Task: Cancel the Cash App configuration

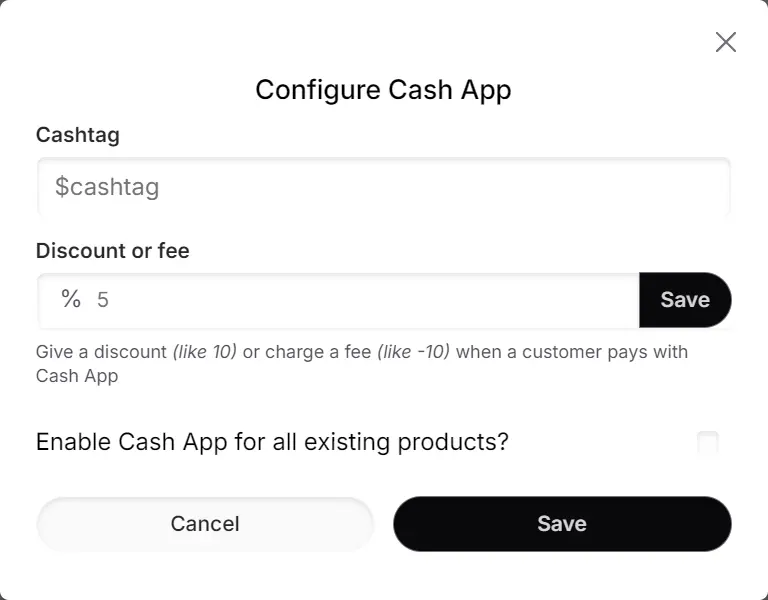Action: tap(205, 524)
